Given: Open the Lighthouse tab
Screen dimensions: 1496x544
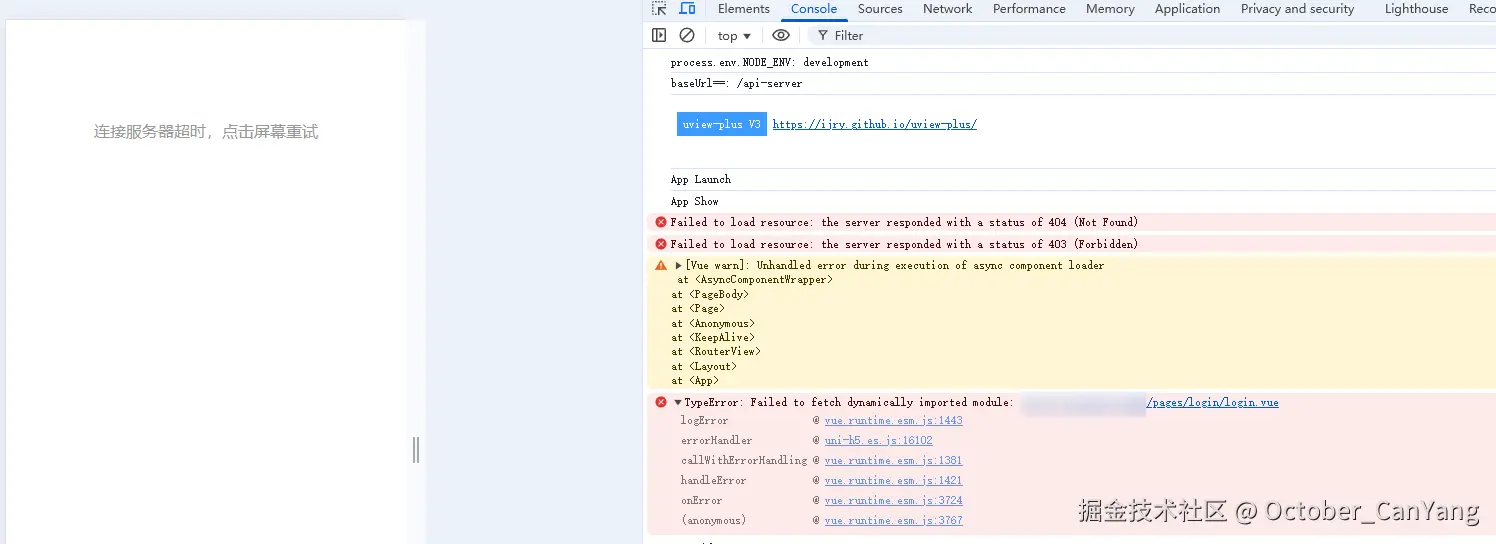Looking at the screenshot, I should click(1416, 9).
